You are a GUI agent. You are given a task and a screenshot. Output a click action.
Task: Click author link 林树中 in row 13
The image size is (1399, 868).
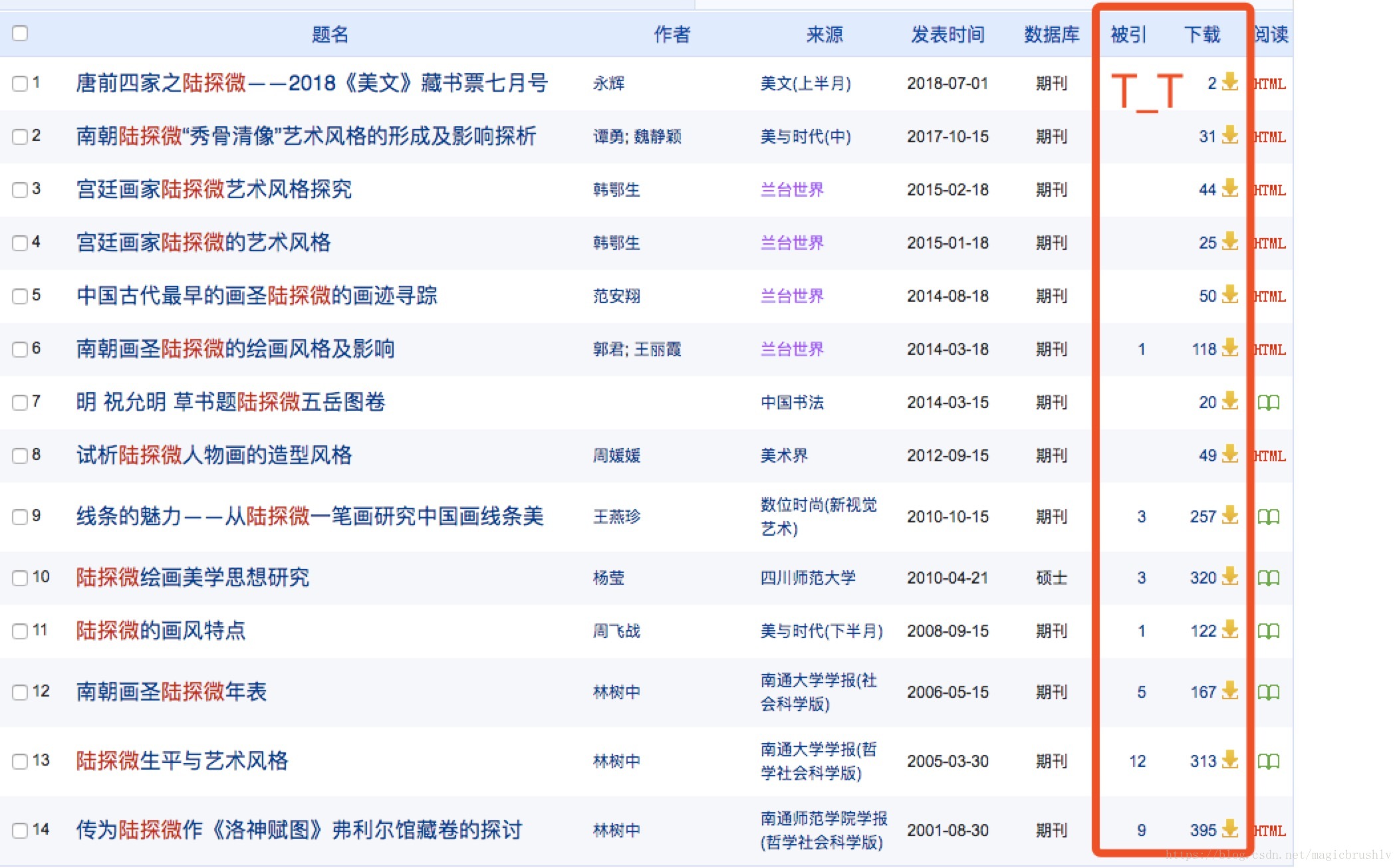[x=616, y=761]
